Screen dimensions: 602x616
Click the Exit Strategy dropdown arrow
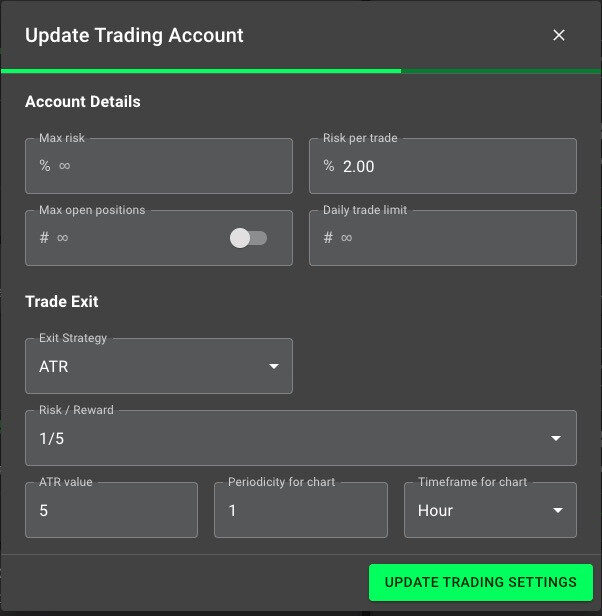pyautogui.click(x=274, y=366)
